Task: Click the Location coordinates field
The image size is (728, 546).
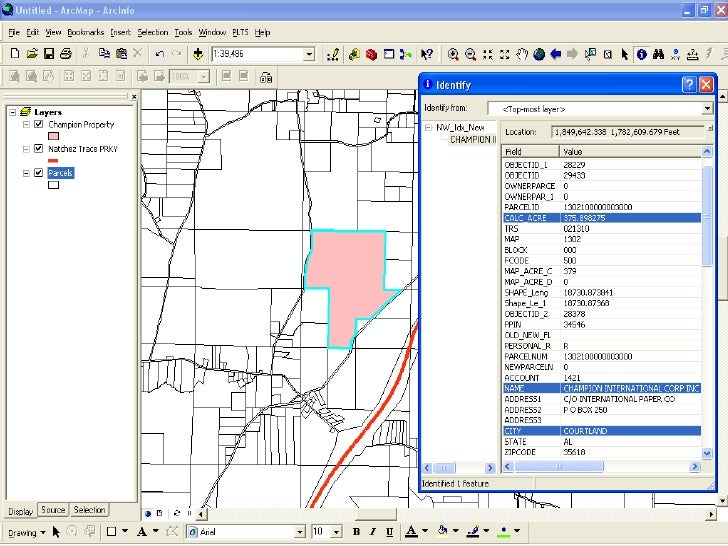Action: coord(628,132)
